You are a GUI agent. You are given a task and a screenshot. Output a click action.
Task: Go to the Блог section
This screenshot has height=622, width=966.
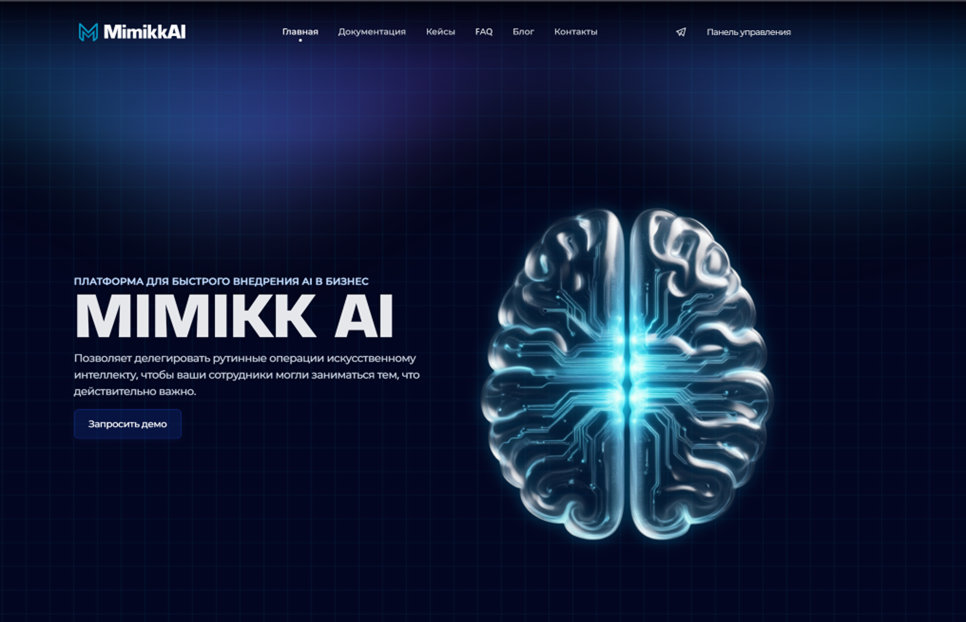[524, 31]
